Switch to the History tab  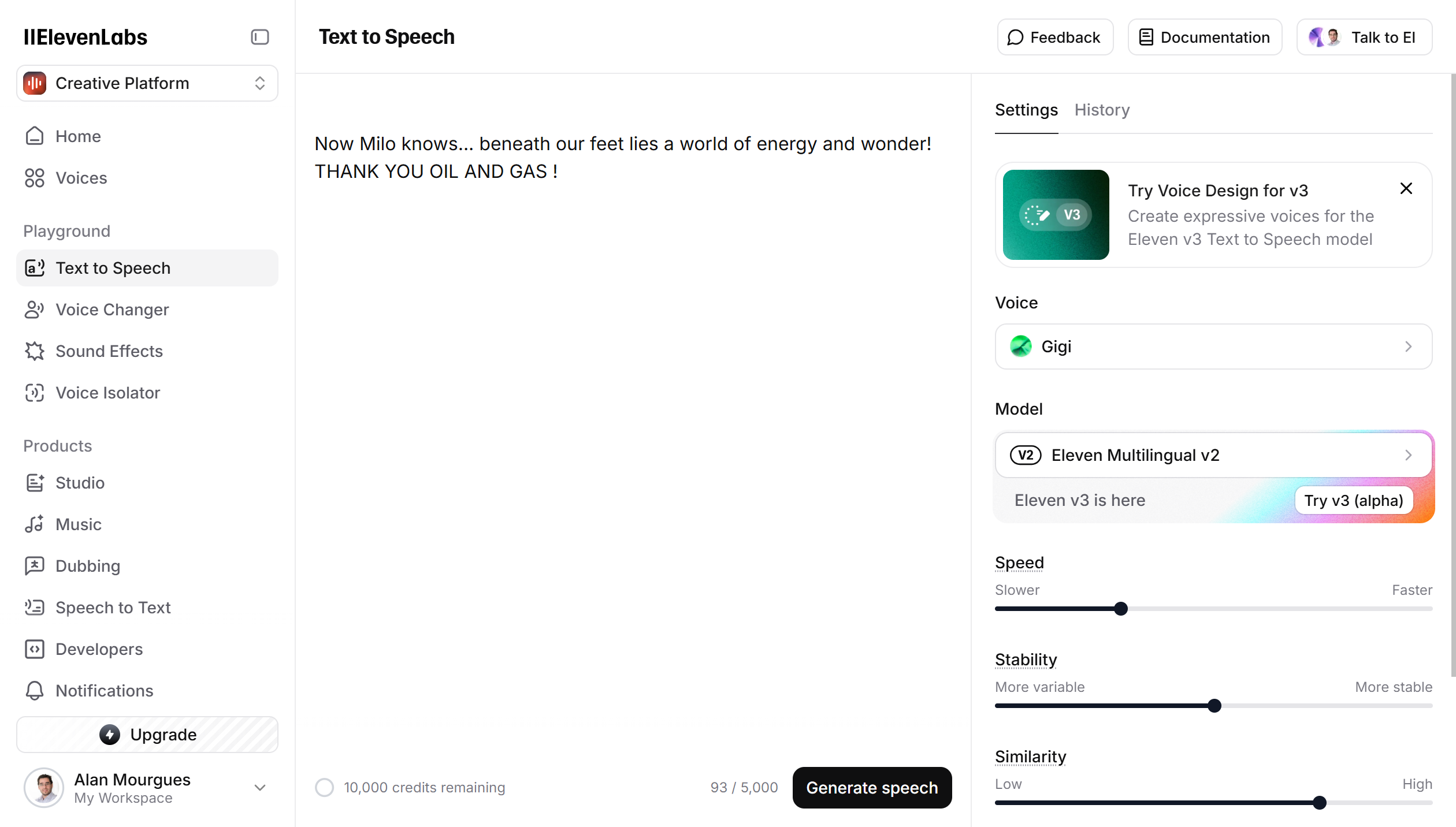(1102, 110)
